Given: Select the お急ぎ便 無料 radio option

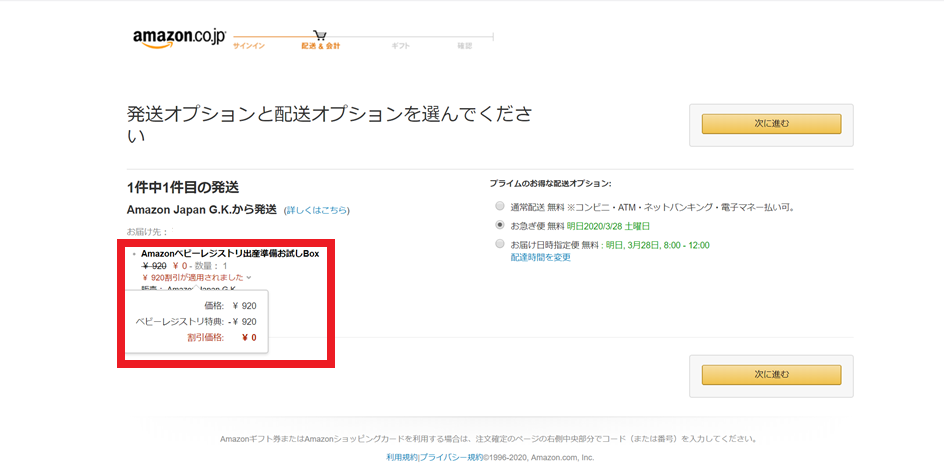Looking at the screenshot, I should click(500, 225).
